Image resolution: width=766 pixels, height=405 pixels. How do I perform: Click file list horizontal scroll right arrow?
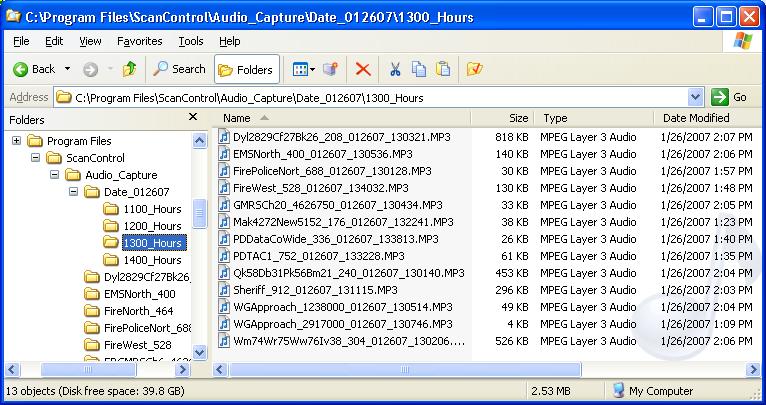(754, 370)
